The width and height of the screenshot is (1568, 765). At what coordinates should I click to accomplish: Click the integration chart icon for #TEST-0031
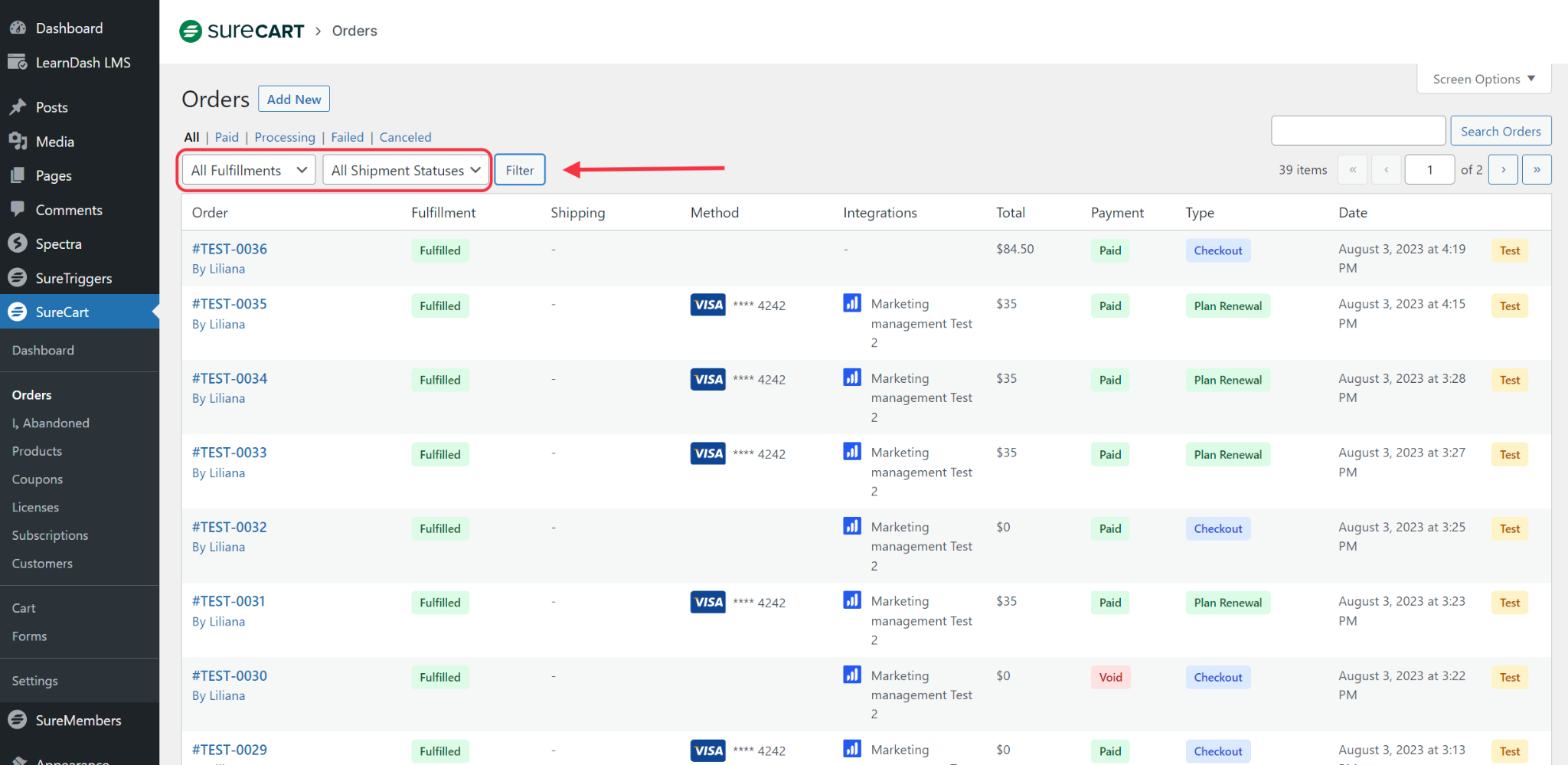coord(852,600)
